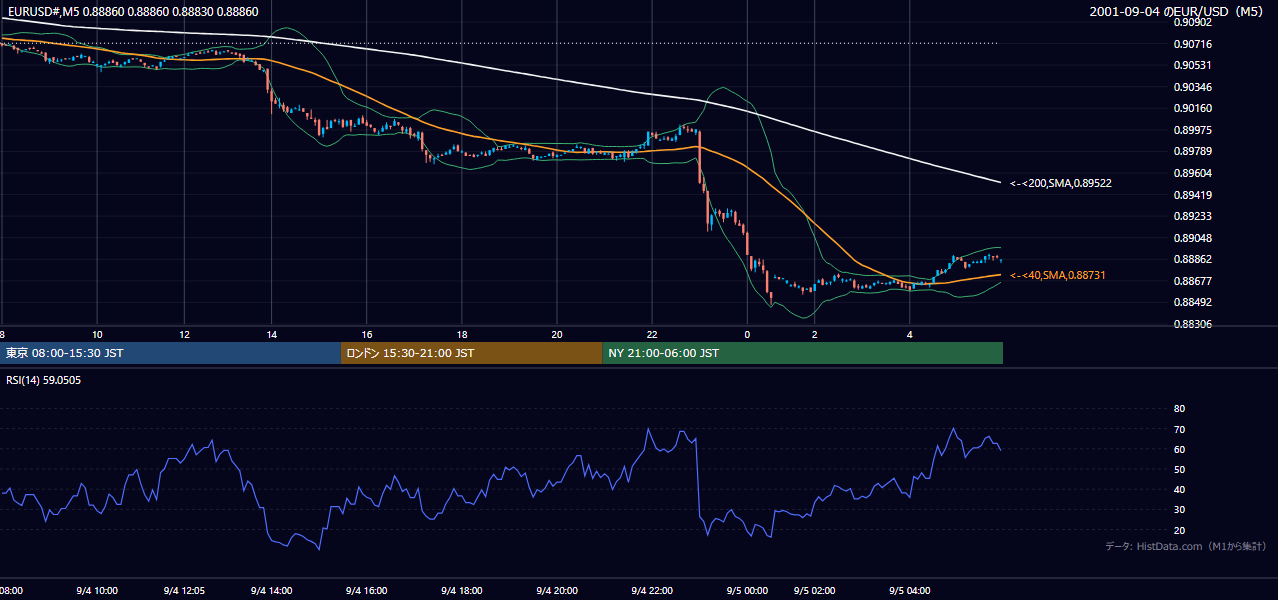Image resolution: width=1278 pixels, height=600 pixels.
Task: Click the 0.88492 price axis label
Action: click(1193, 302)
